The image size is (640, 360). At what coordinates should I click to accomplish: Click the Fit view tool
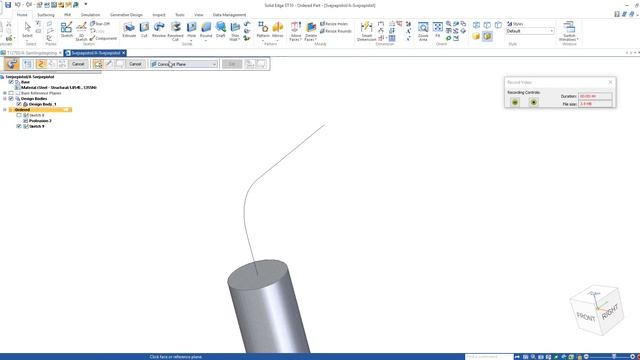438,30
